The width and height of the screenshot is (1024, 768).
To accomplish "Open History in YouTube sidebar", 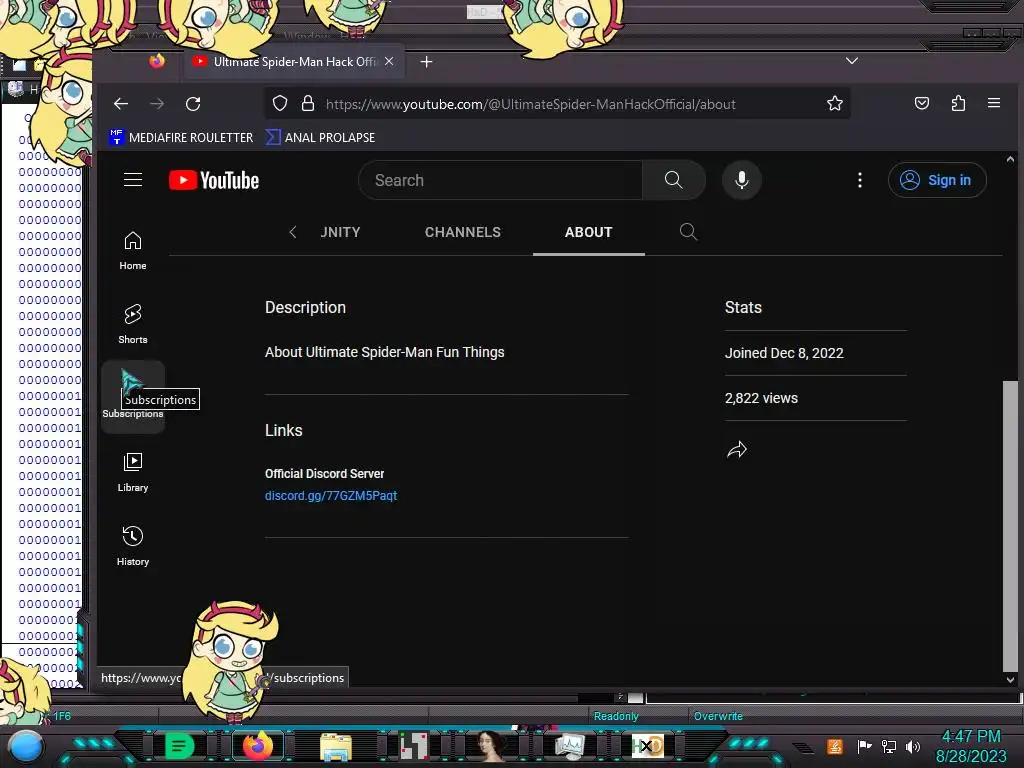I will coord(133,546).
